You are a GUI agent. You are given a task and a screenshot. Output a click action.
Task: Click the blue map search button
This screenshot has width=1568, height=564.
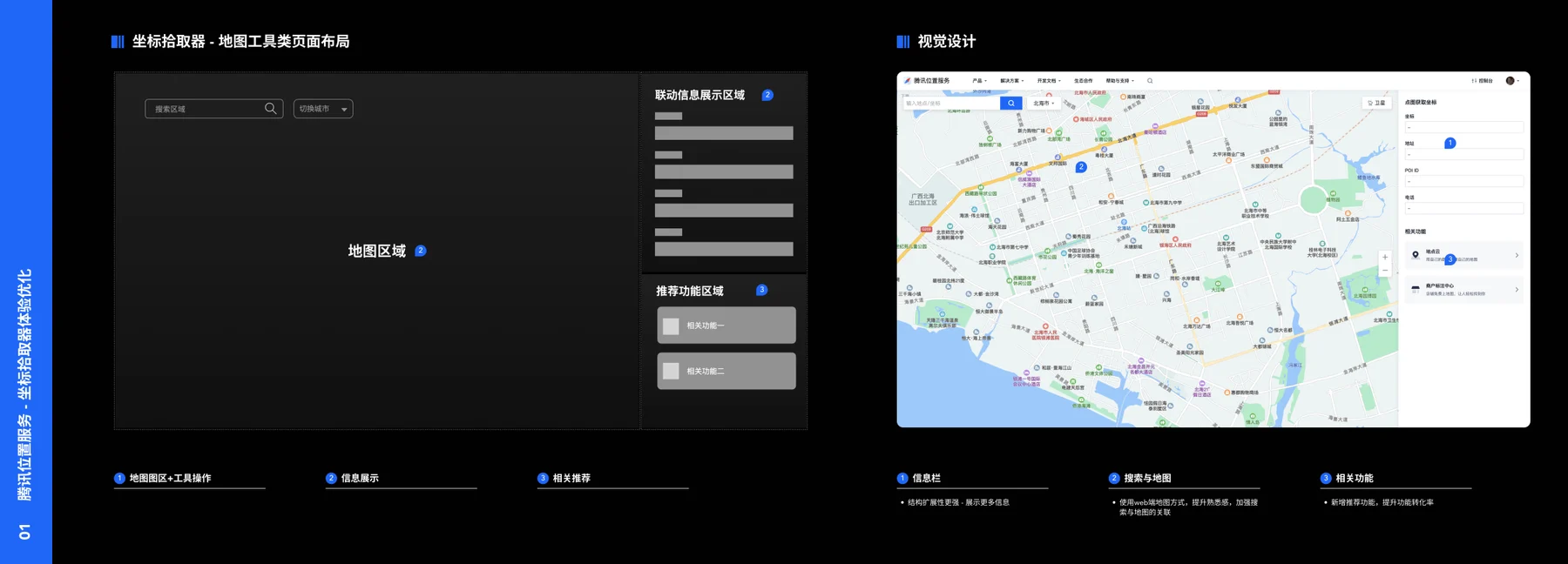coord(1010,103)
